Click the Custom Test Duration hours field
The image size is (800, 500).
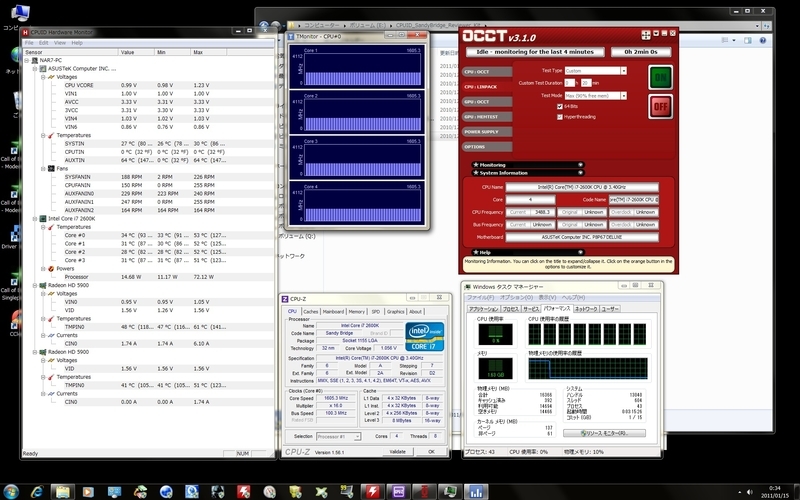[x=569, y=83]
